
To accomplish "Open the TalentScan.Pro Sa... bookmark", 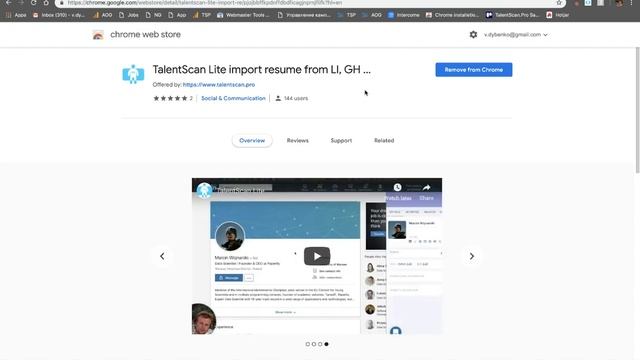I will tap(513, 15).
